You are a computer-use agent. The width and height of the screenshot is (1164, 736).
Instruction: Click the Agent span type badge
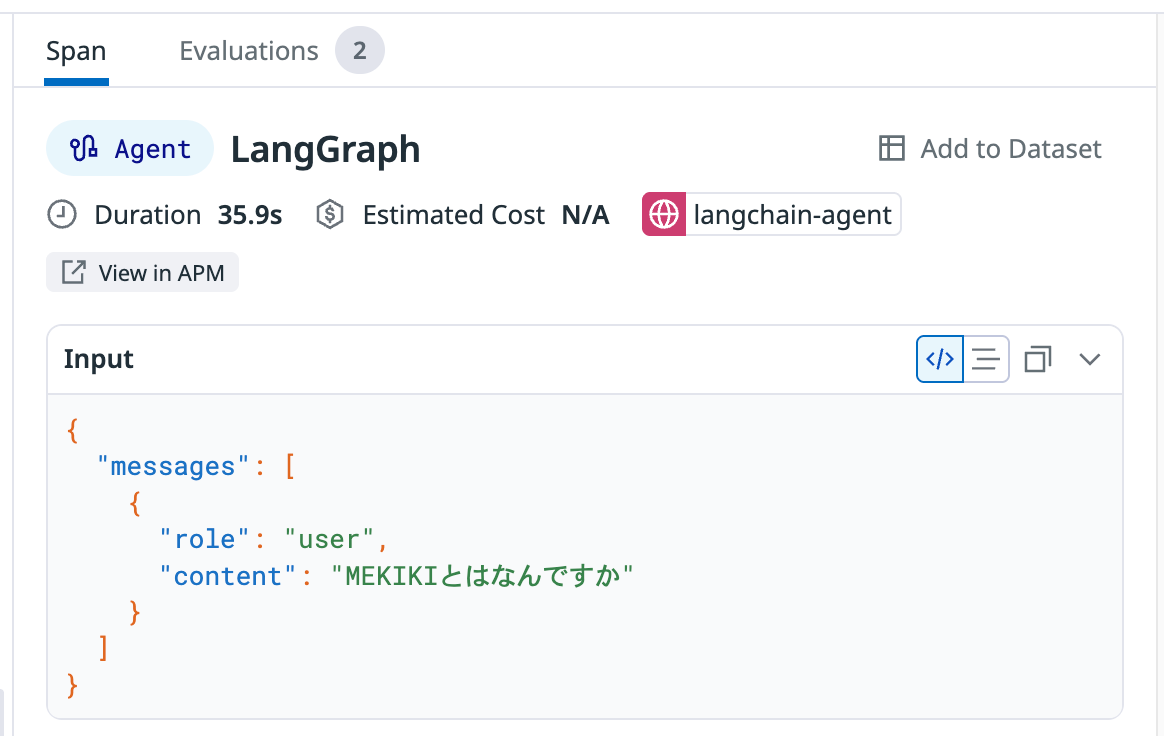130,149
